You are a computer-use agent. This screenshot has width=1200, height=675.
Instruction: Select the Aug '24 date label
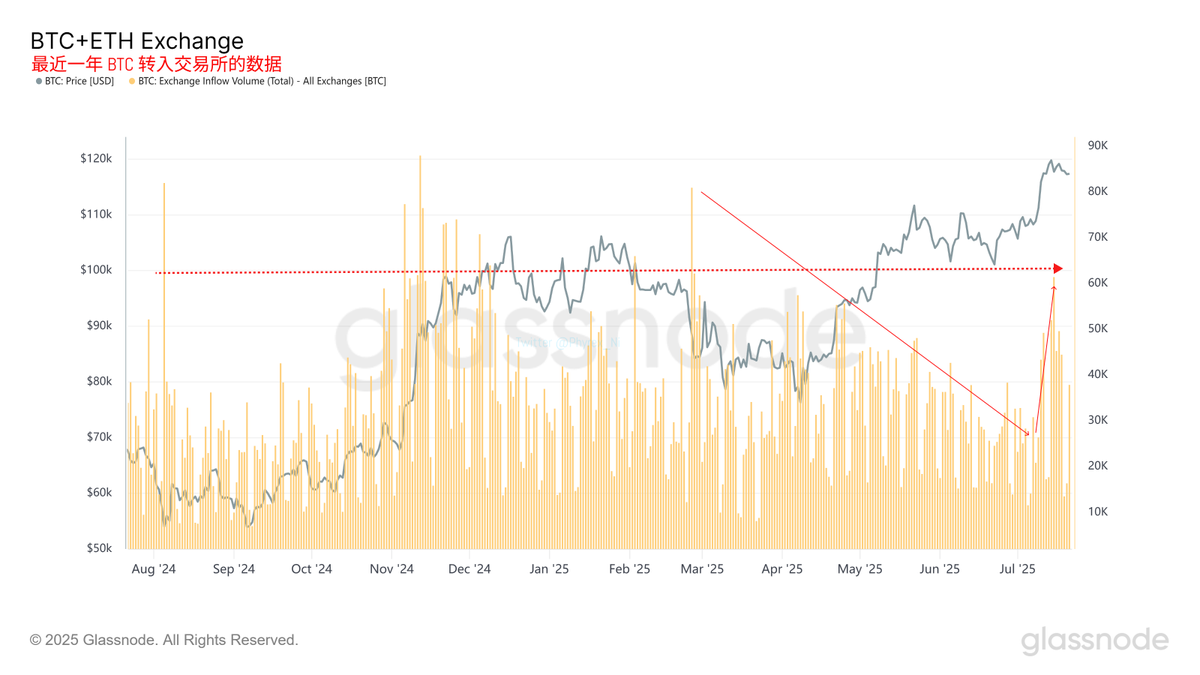click(x=154, y=569)
